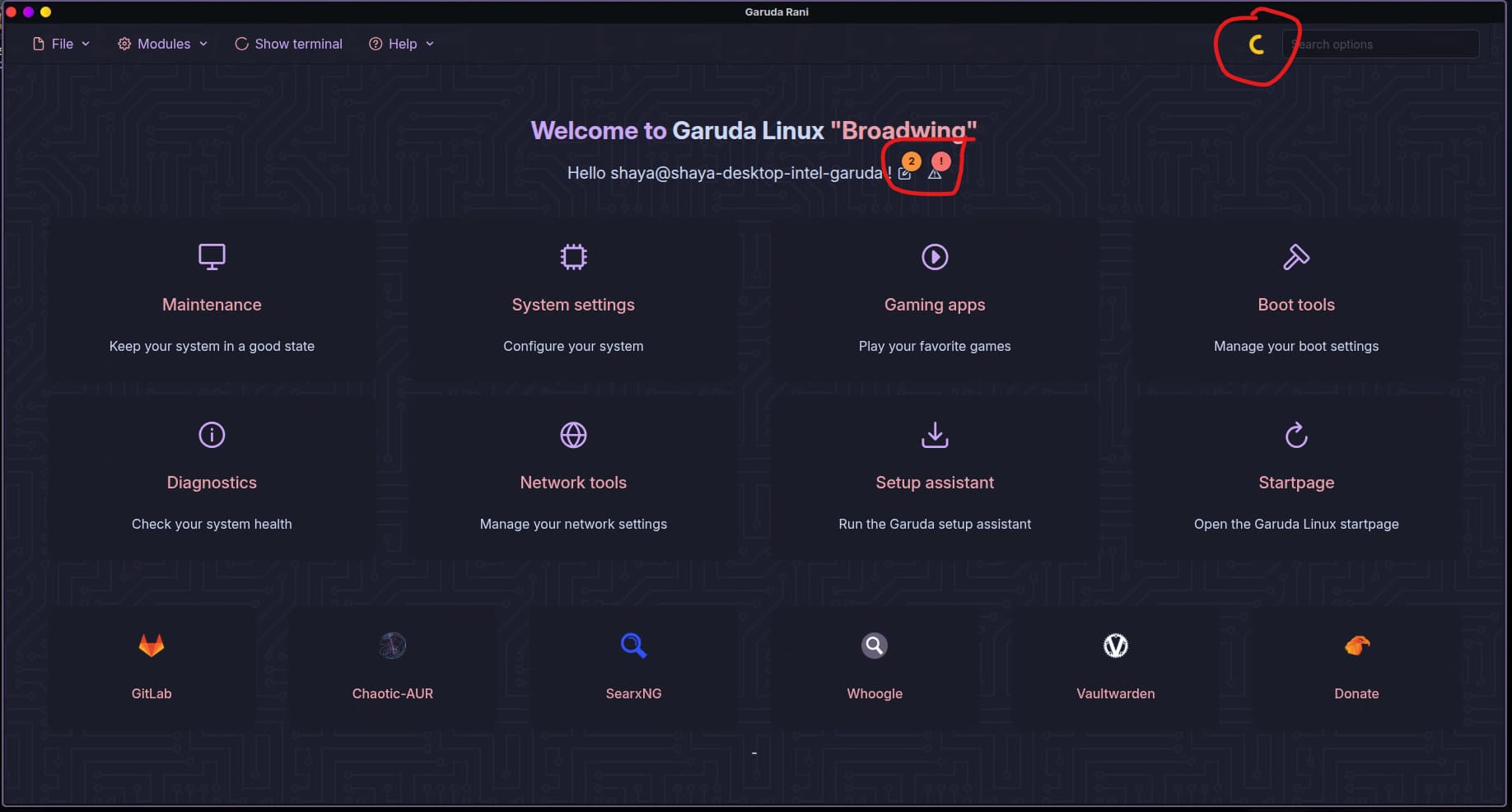Click the yellow window control button
The height and width of the screenshot is (812, 1512).
click(46, 12)
